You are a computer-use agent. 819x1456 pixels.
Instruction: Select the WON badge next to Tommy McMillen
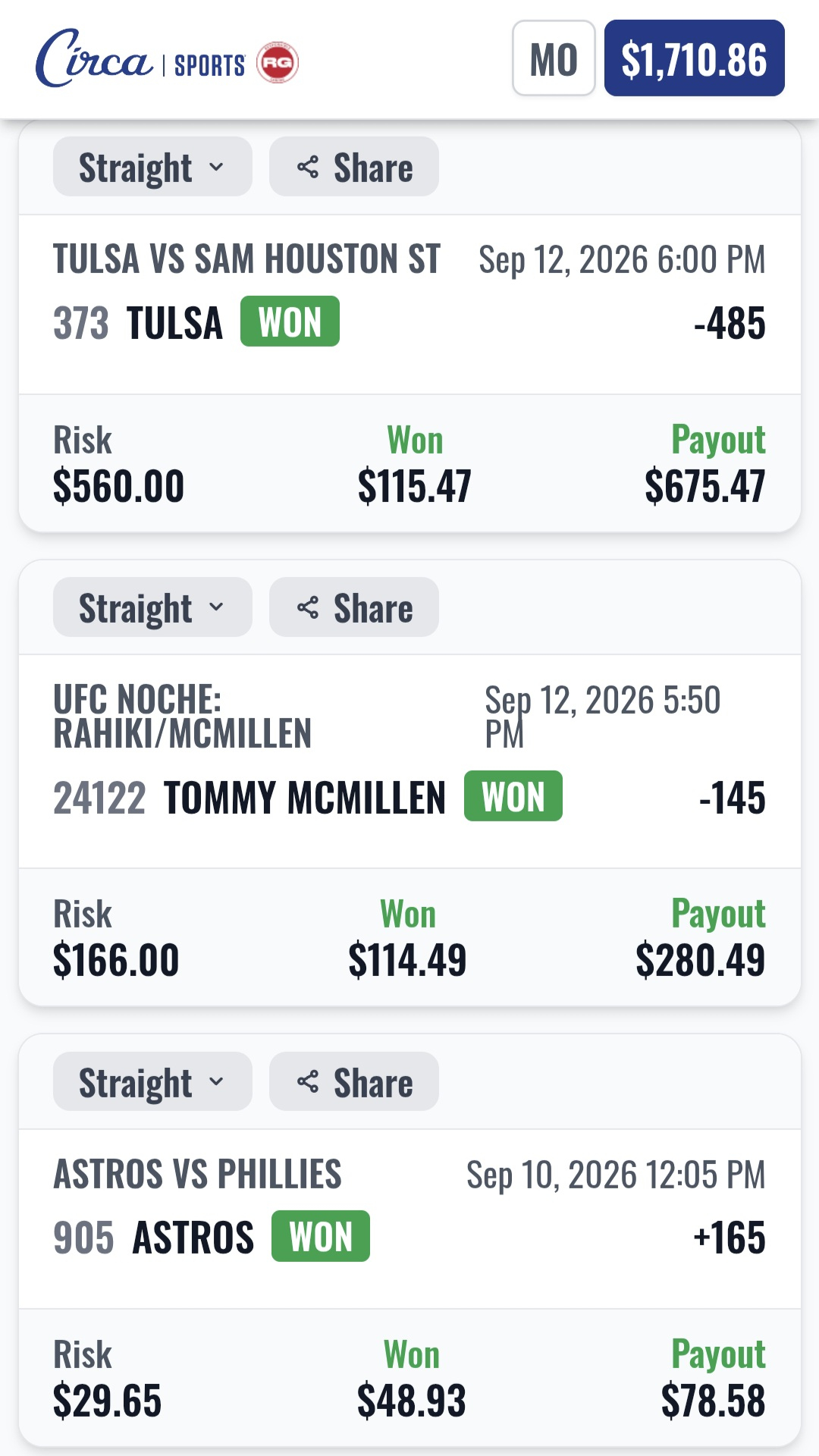(x=513, y=796)
